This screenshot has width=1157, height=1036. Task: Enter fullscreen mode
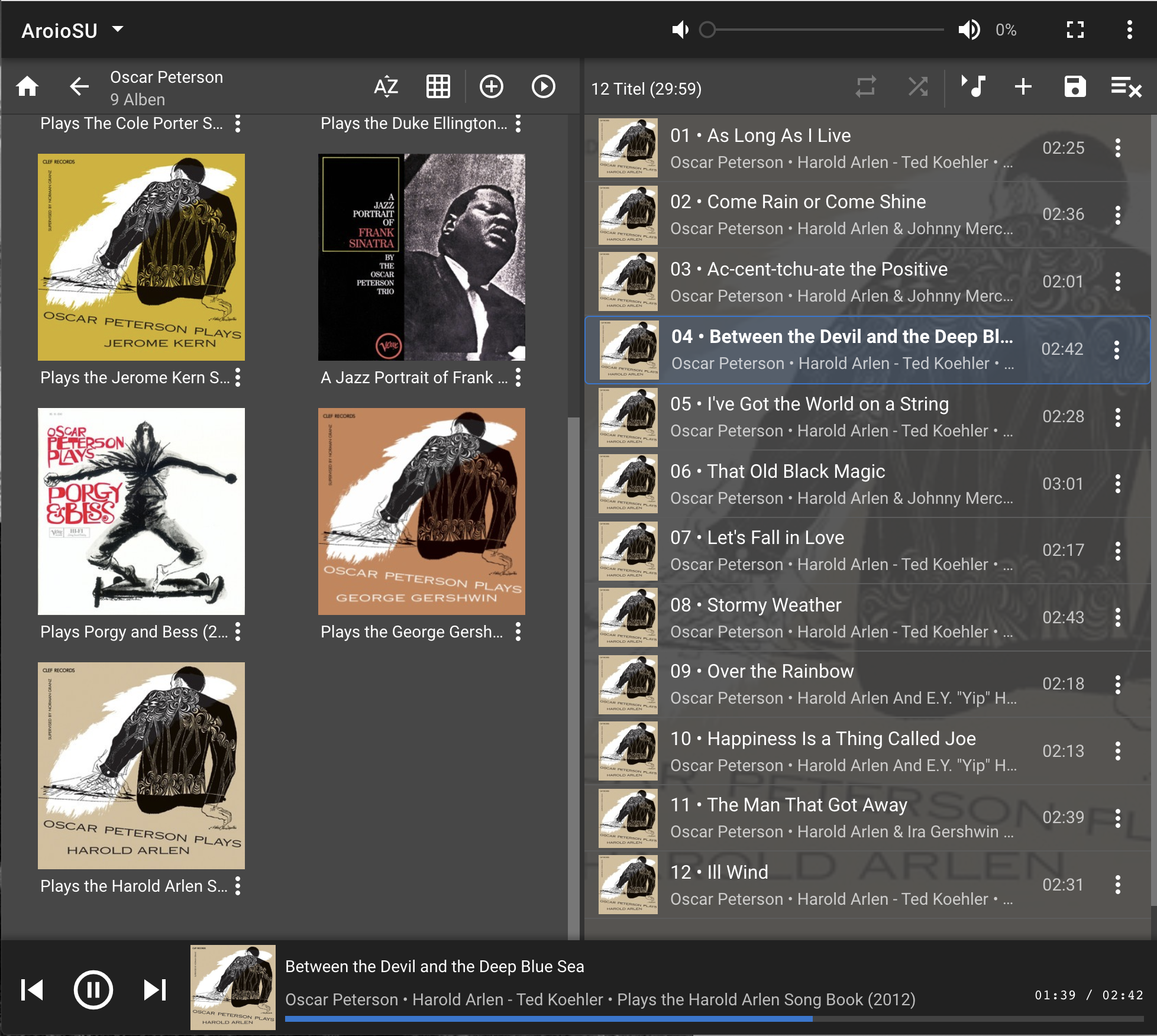[x=1075, y=30]
